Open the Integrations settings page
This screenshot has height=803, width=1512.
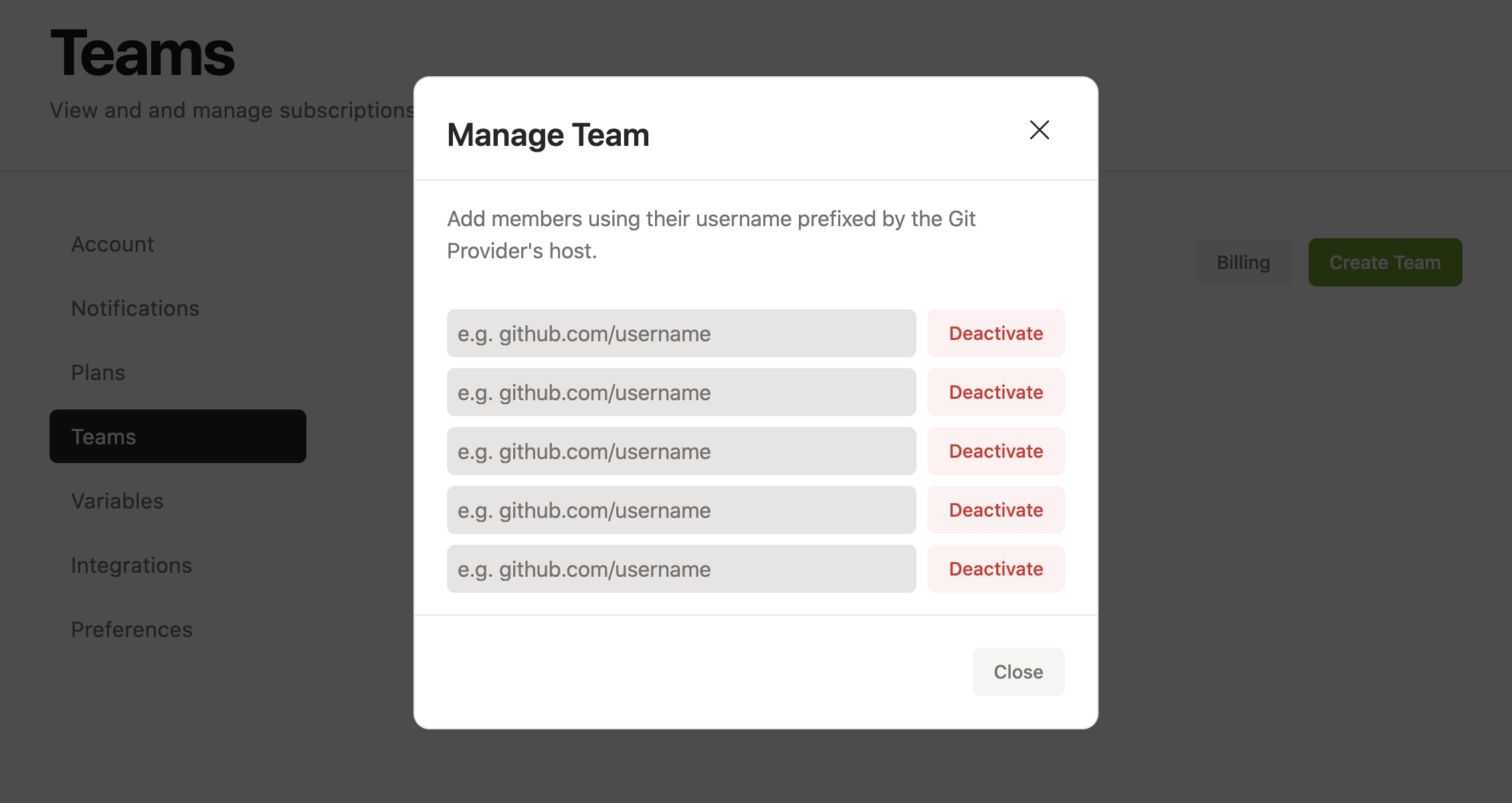coord(131,565)
